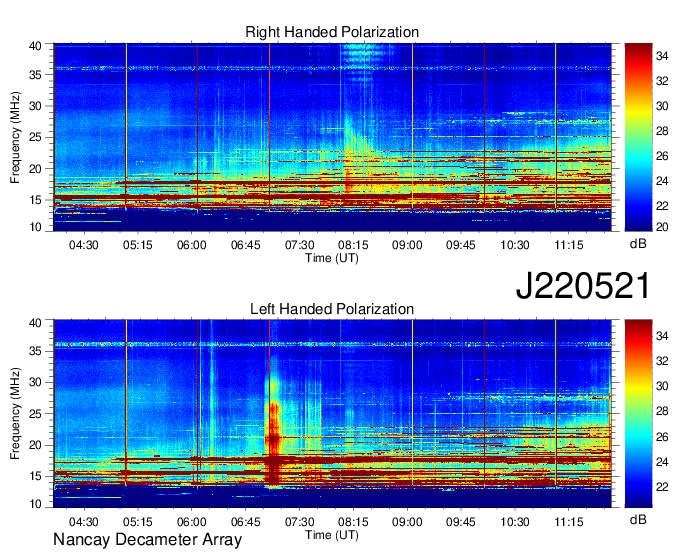Click the 06:45 time tick of the right-handed plot

pos(245,245)
